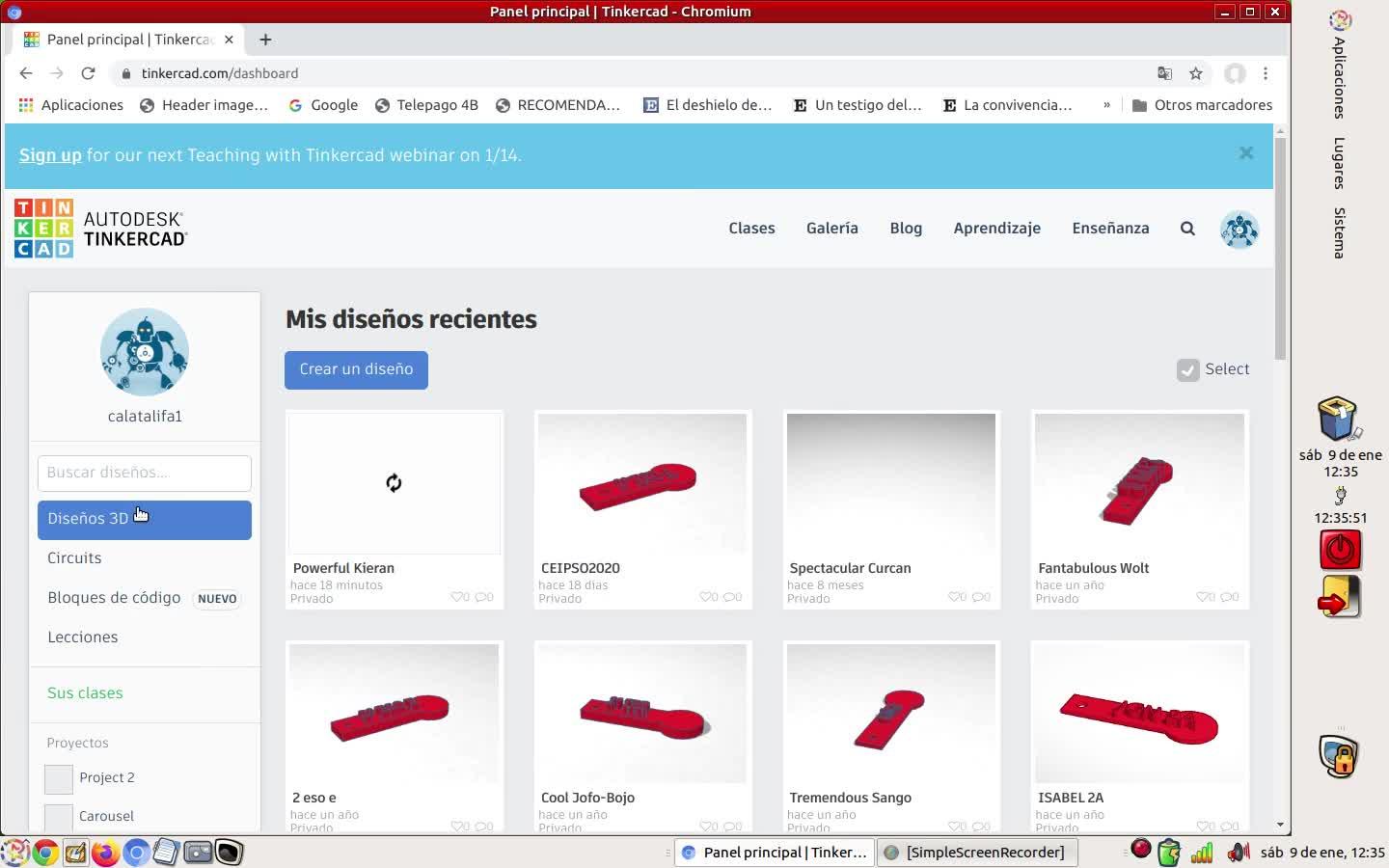Follow the Sign up webinar link
This screenshot has height=868, width=1389.
pos(50,155)
